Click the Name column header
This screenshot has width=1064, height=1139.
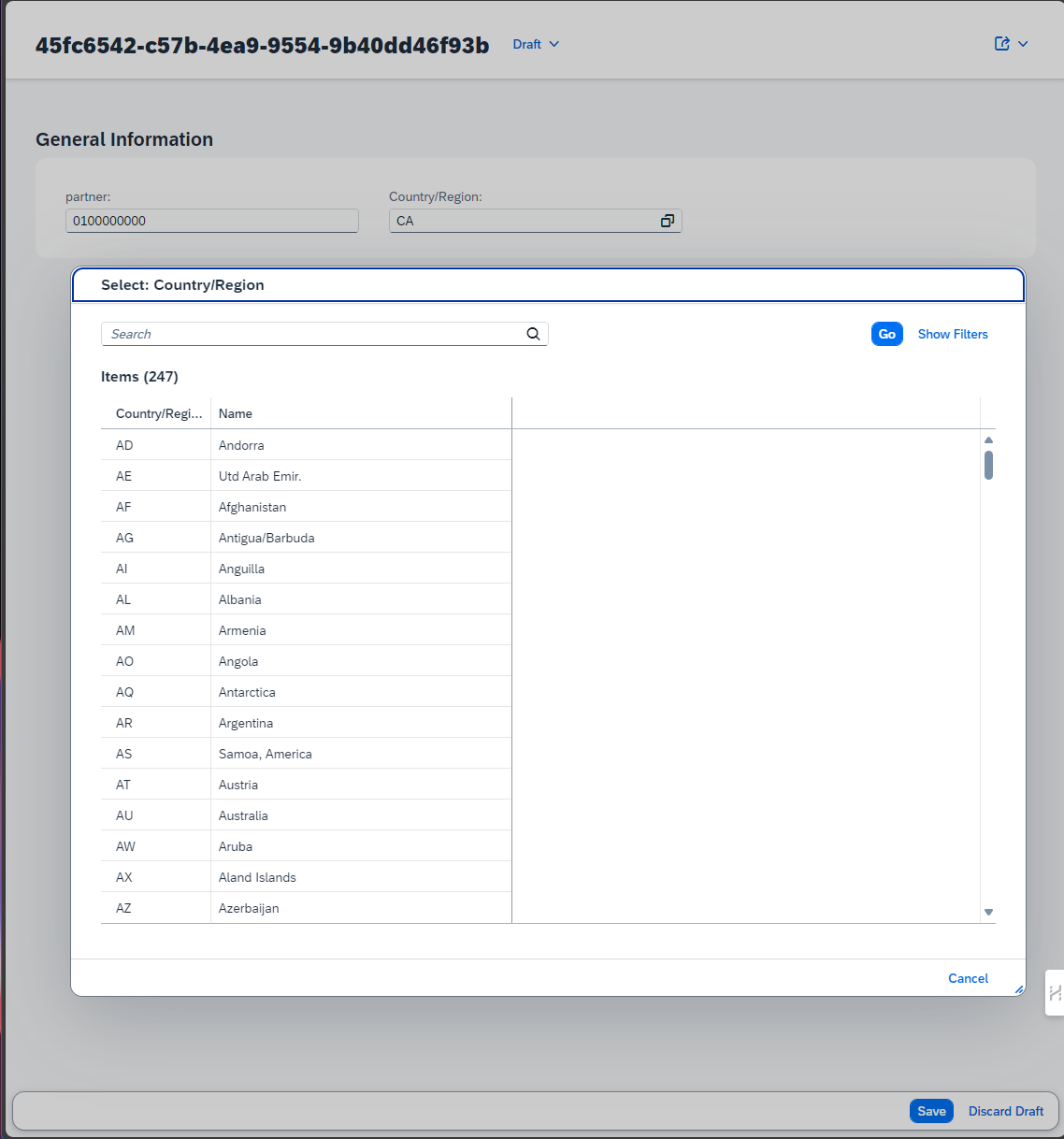[236, 413]
